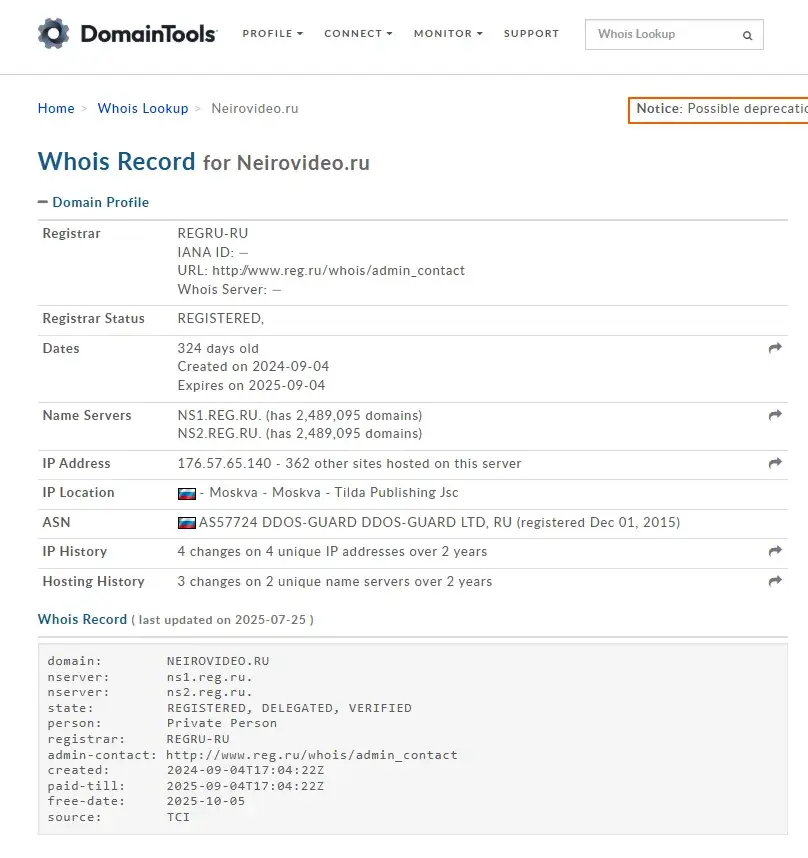Click the paid-till timestamp 2025-09-04T17:04:22Z
808x858 pixels.
click(x=245, y=786)
